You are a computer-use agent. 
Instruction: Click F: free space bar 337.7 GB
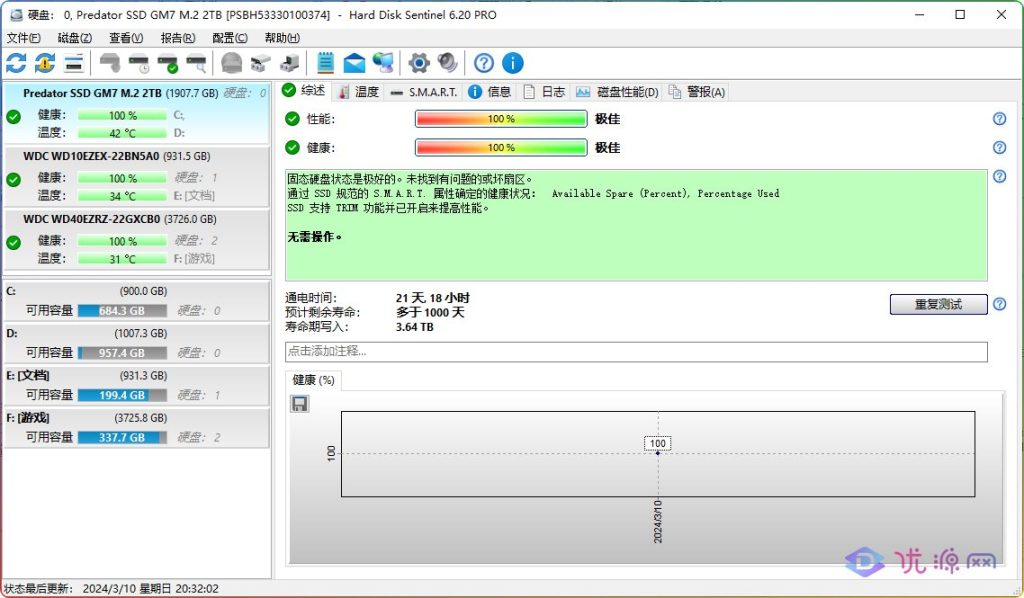[x=122, y=437]
